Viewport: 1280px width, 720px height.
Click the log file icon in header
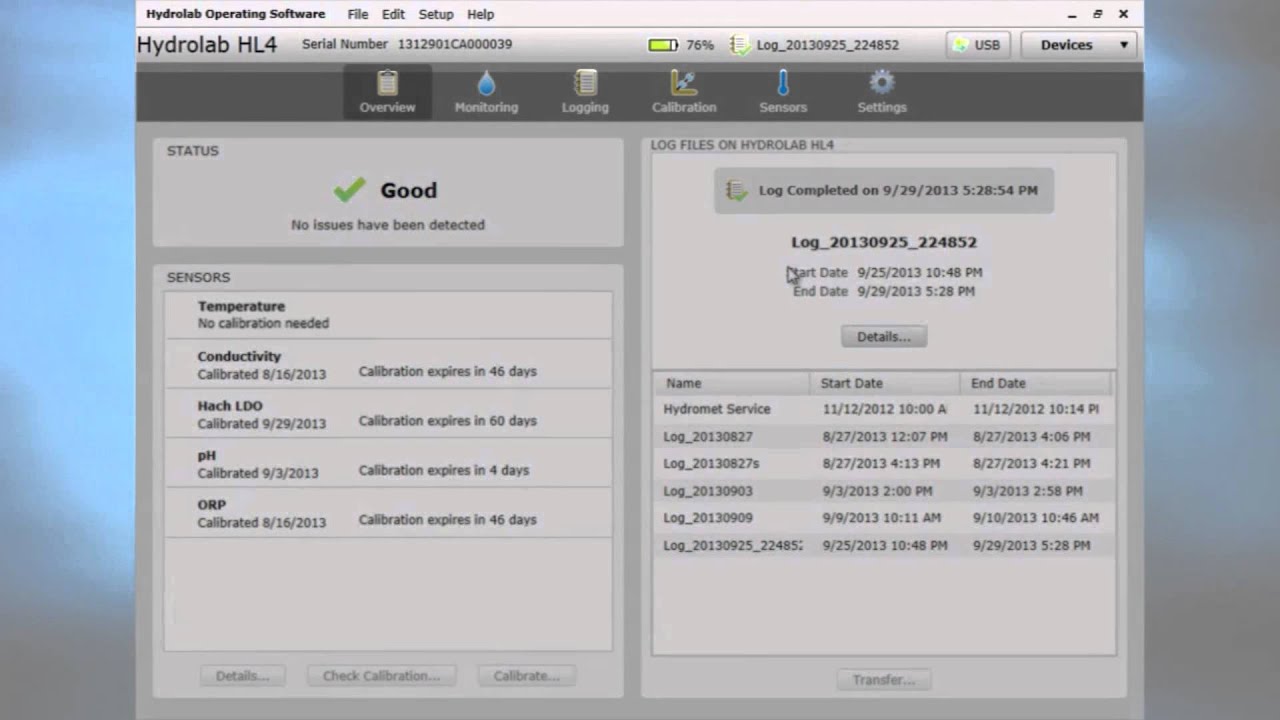pyautogui.click(x=739, y=45)
